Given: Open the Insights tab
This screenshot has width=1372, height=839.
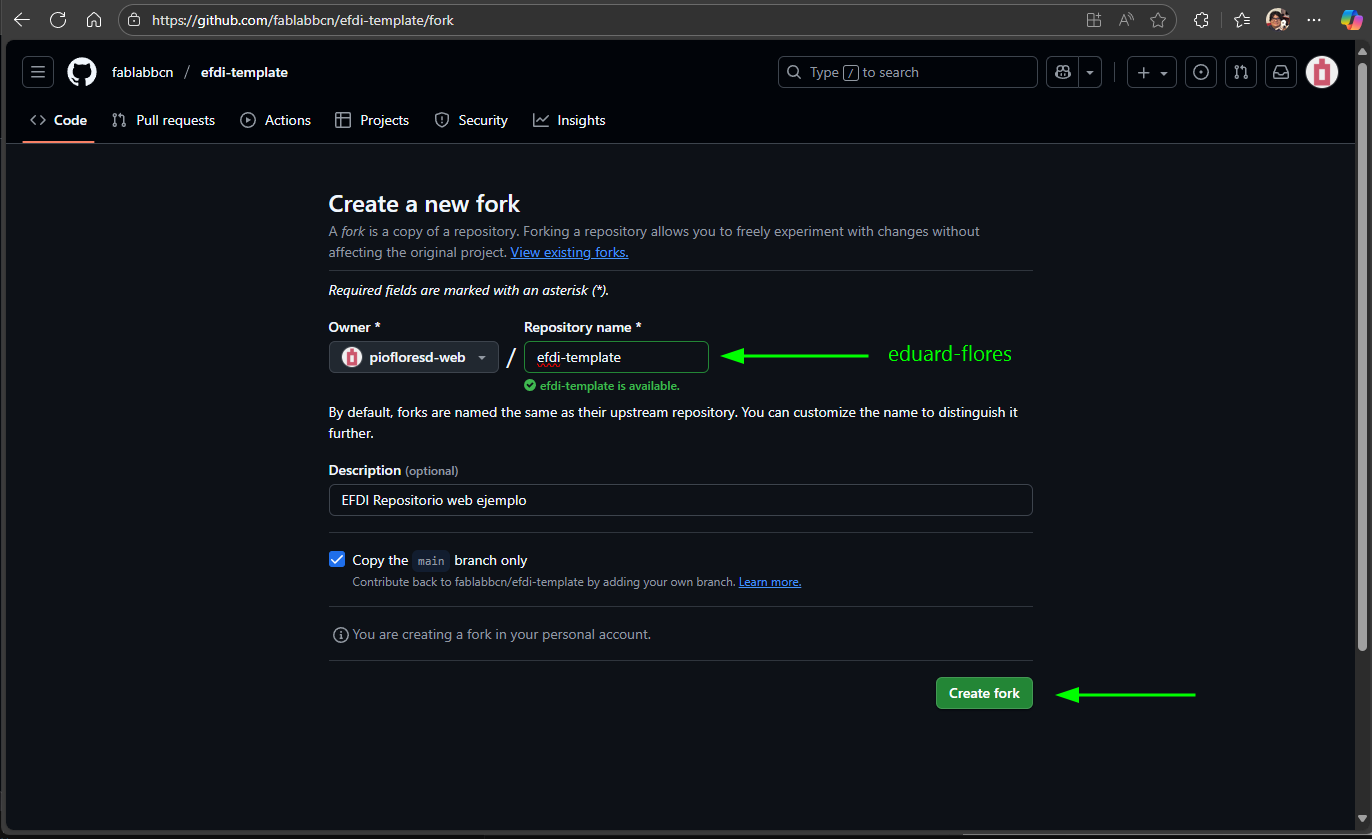Looking at the screenshot, I should point(569,120).
